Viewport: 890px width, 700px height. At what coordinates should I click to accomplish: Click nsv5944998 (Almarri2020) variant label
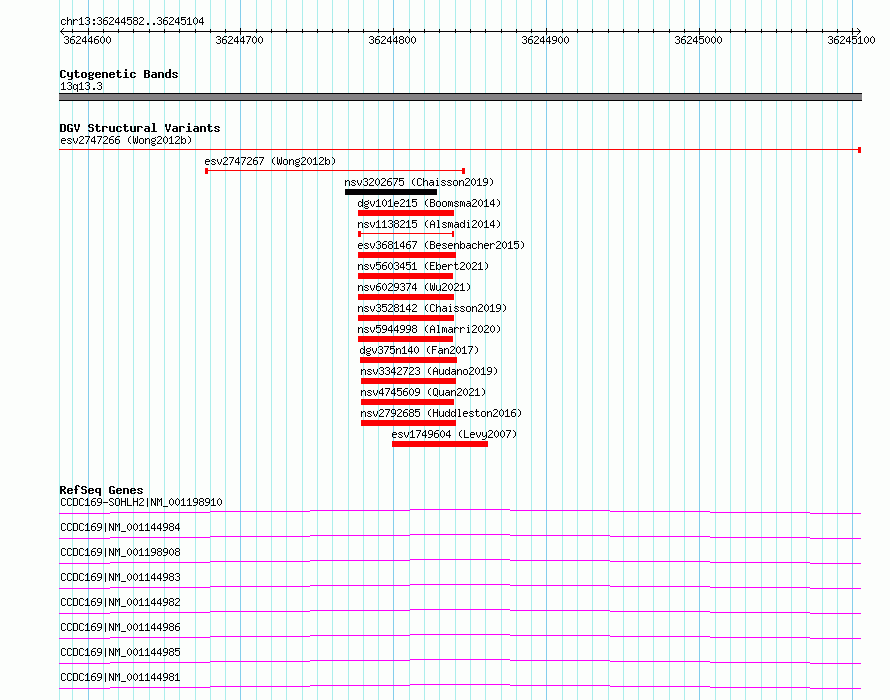tap(430, 329)
